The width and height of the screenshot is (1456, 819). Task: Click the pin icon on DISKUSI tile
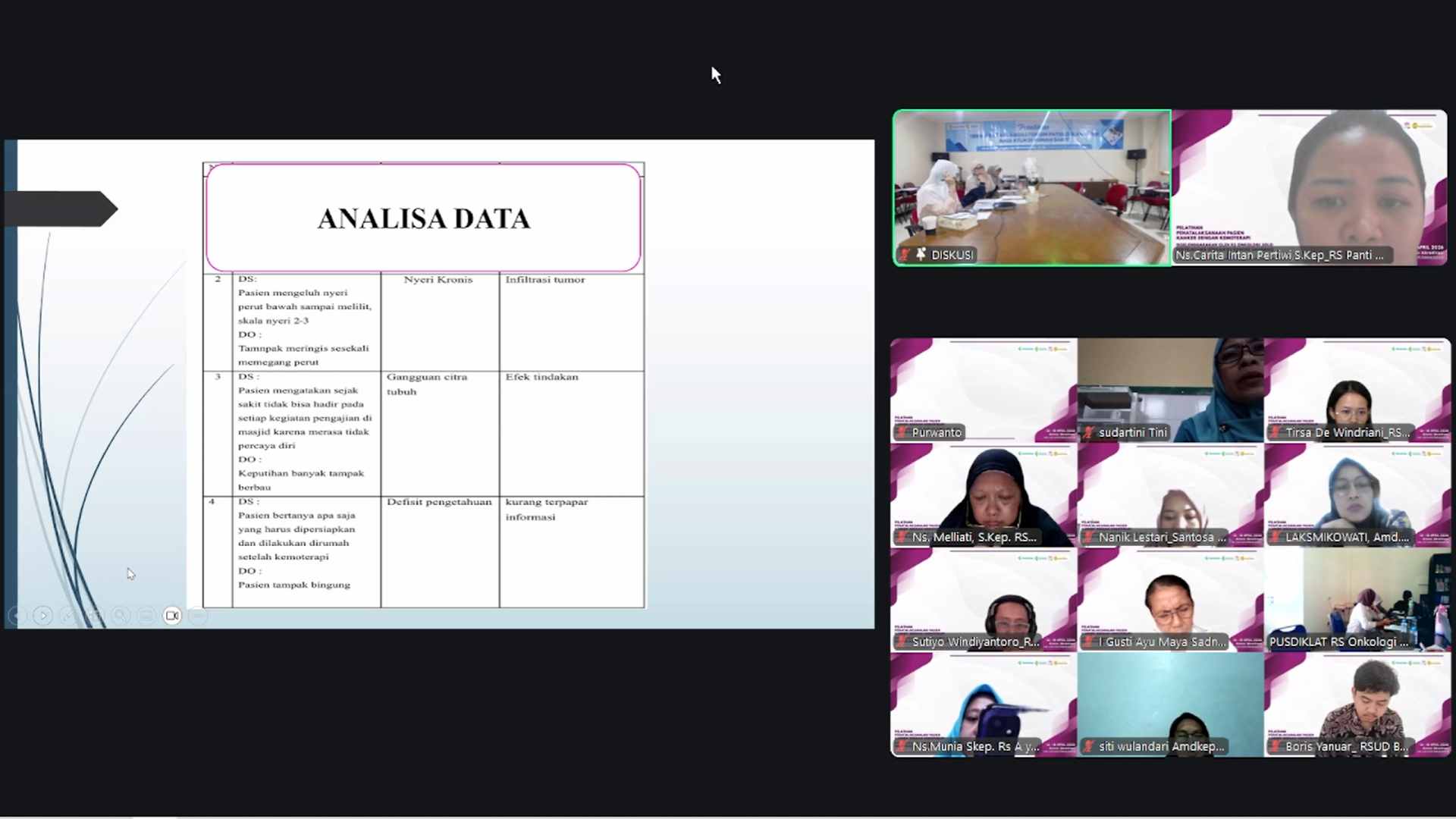point(921,255)
